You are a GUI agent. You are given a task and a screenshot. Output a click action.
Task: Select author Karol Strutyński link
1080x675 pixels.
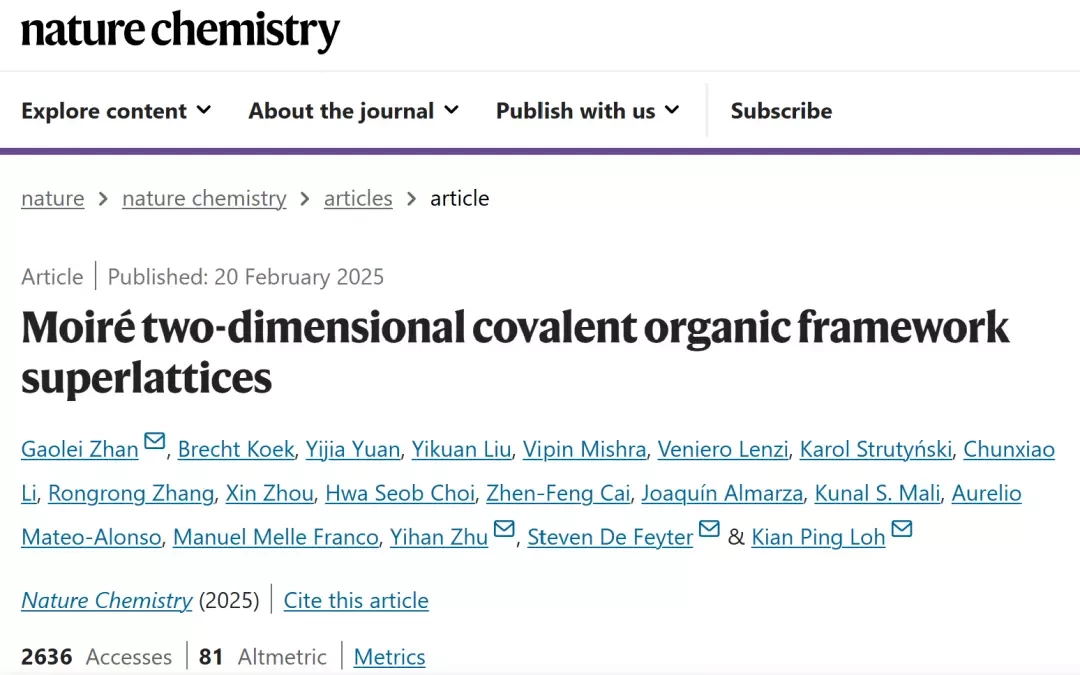[x=875, y=450]
